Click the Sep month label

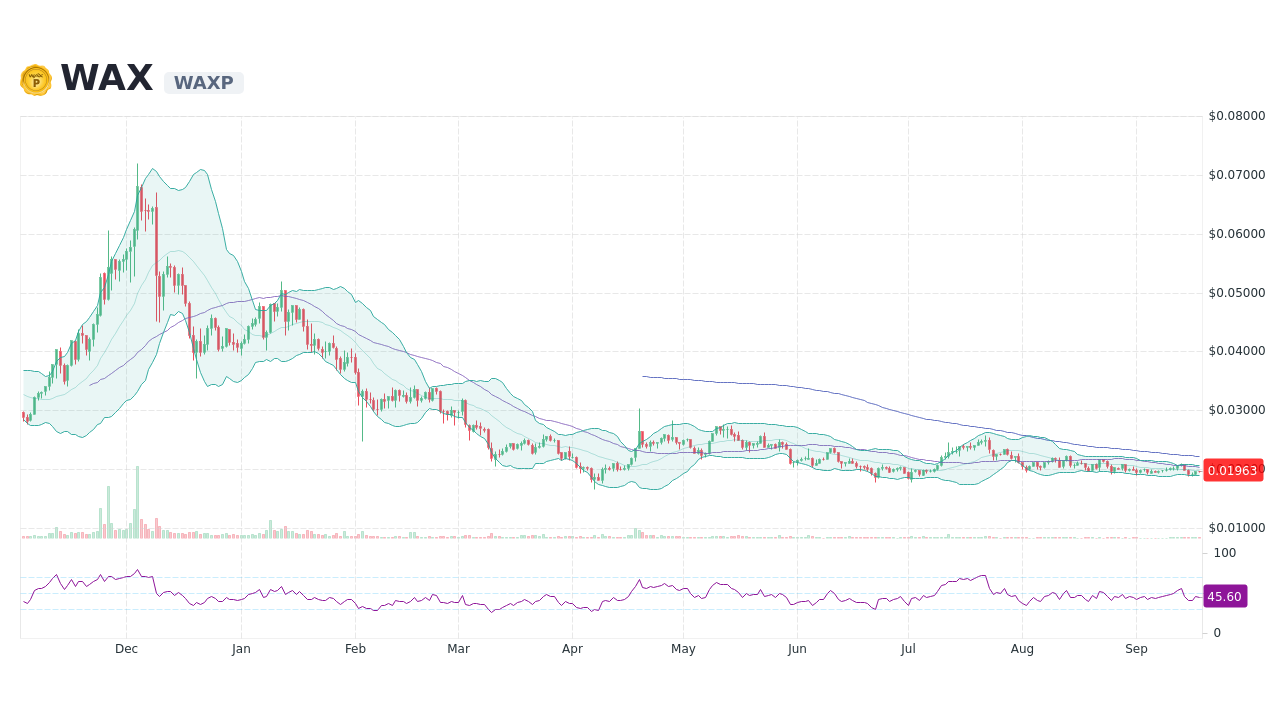(x=1136, y=649)
